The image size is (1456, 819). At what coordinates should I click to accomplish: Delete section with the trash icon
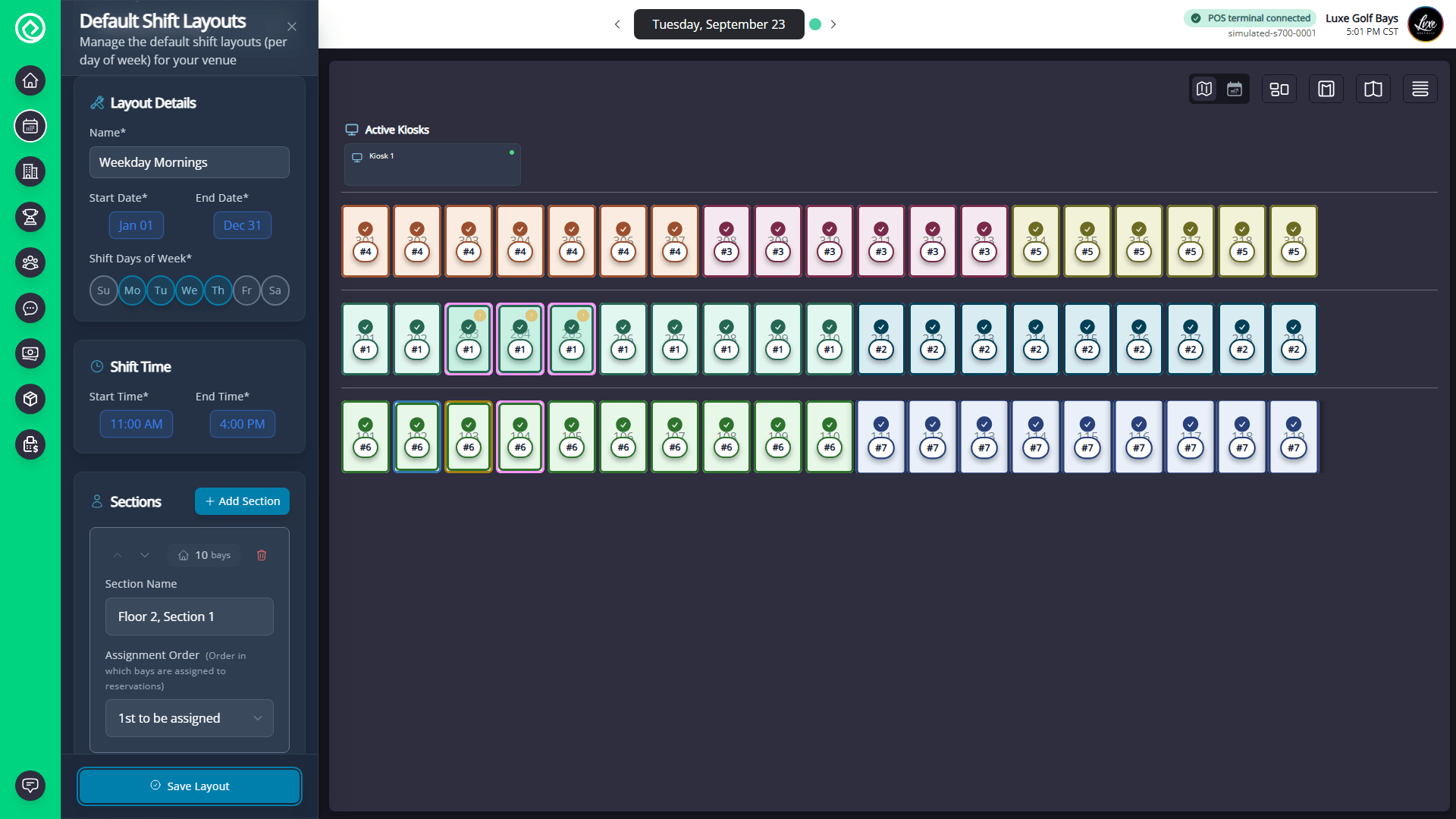pos(262,555)
